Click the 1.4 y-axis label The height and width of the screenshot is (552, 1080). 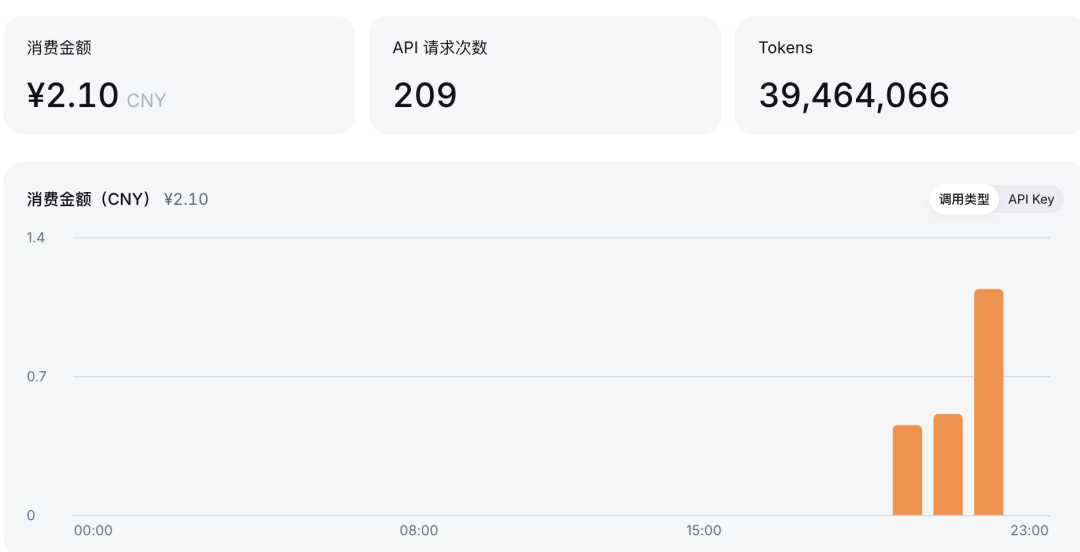point(36,238)
